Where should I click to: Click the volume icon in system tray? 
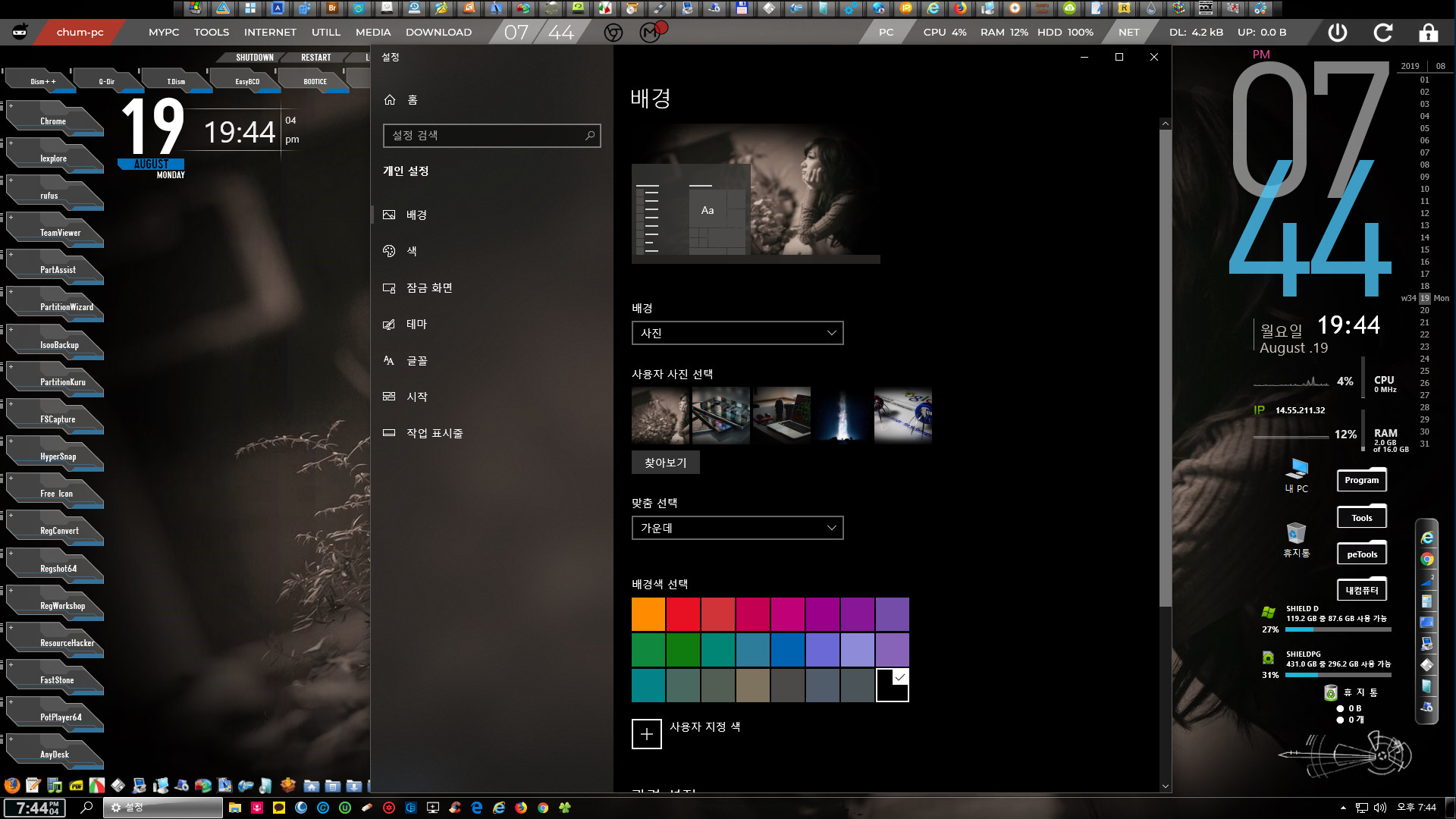pos(1380,808)
